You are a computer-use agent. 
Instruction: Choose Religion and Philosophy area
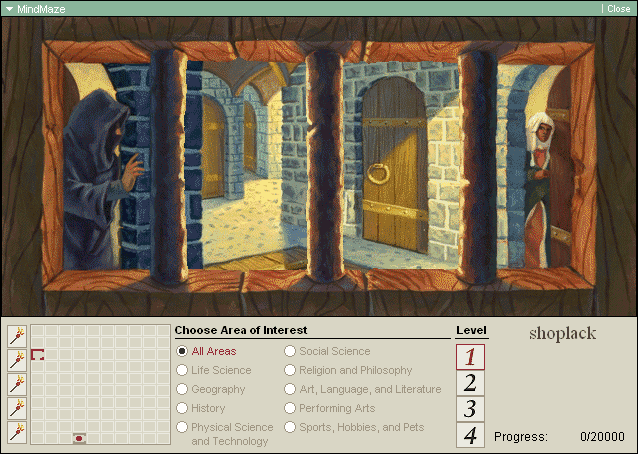[x=290, y=370]
